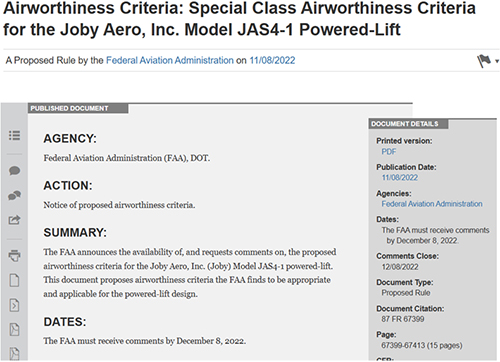Click the flag icon near the header
The height and width of the screenshot is (362, 500).
pos(484,61)
